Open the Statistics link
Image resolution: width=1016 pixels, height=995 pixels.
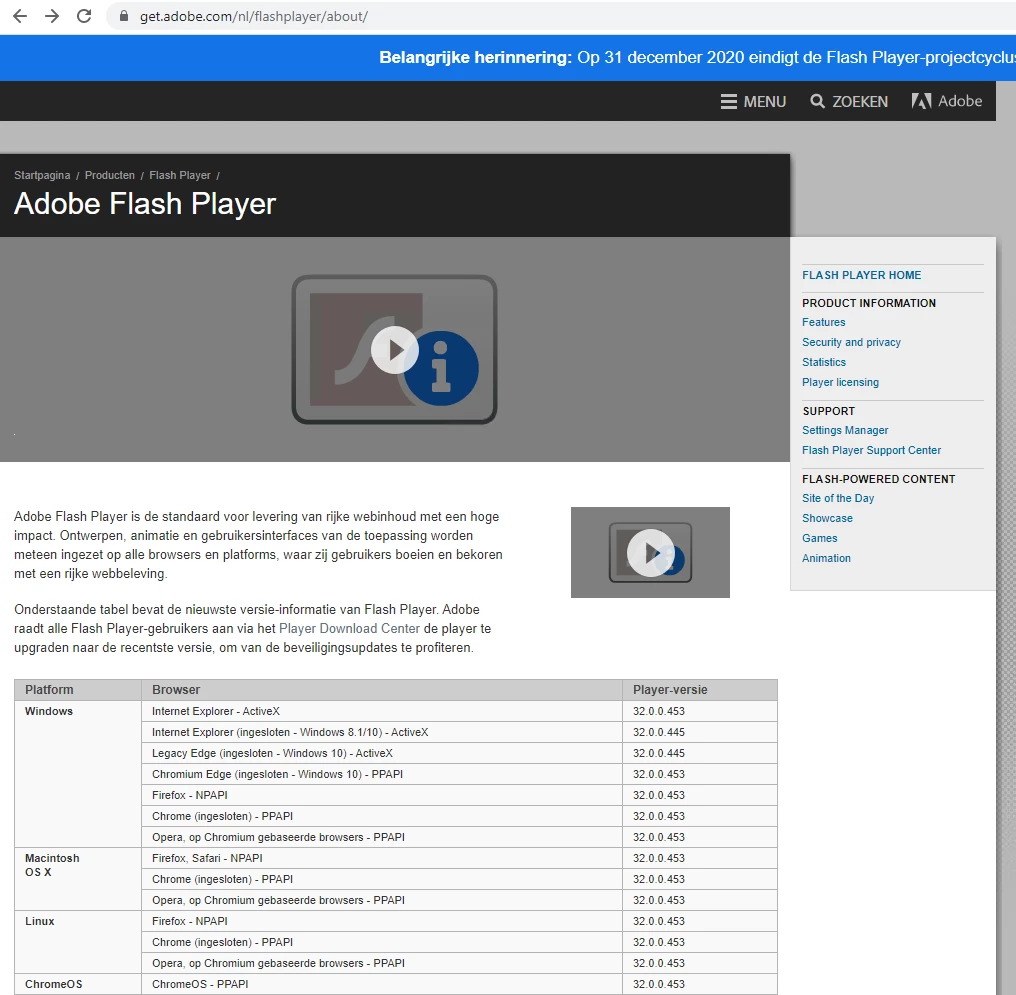coord(824,363)
